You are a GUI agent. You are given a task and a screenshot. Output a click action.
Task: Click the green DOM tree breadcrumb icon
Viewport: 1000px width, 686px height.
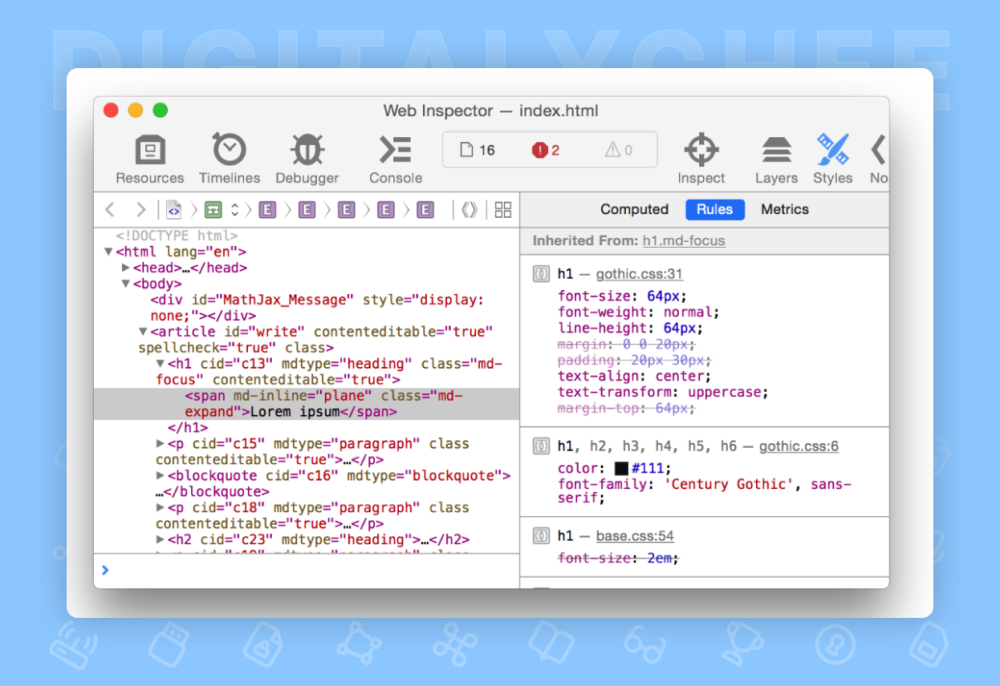click(213, 209)
